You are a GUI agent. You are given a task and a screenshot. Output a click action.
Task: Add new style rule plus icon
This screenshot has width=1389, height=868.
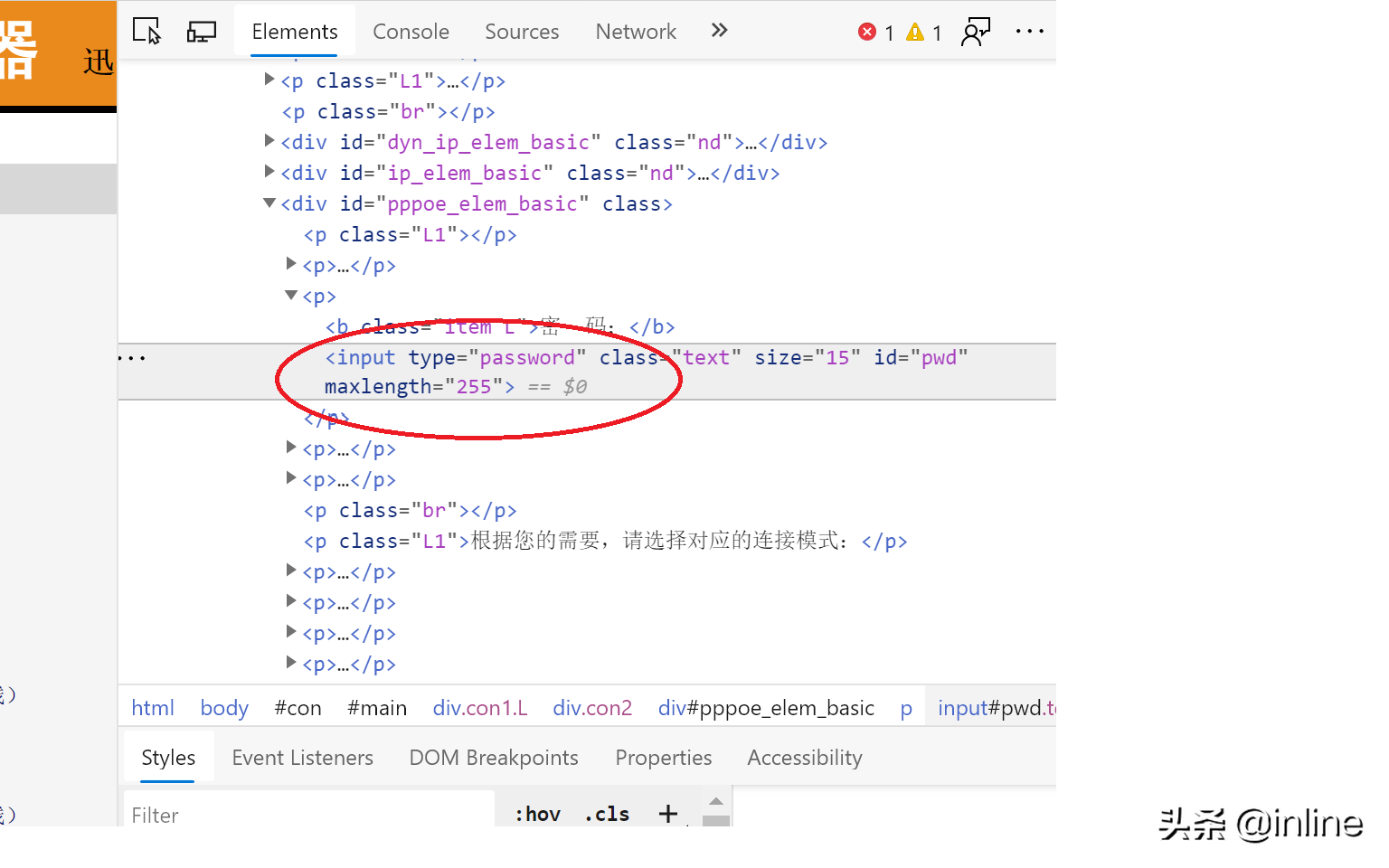click(668, 814)
